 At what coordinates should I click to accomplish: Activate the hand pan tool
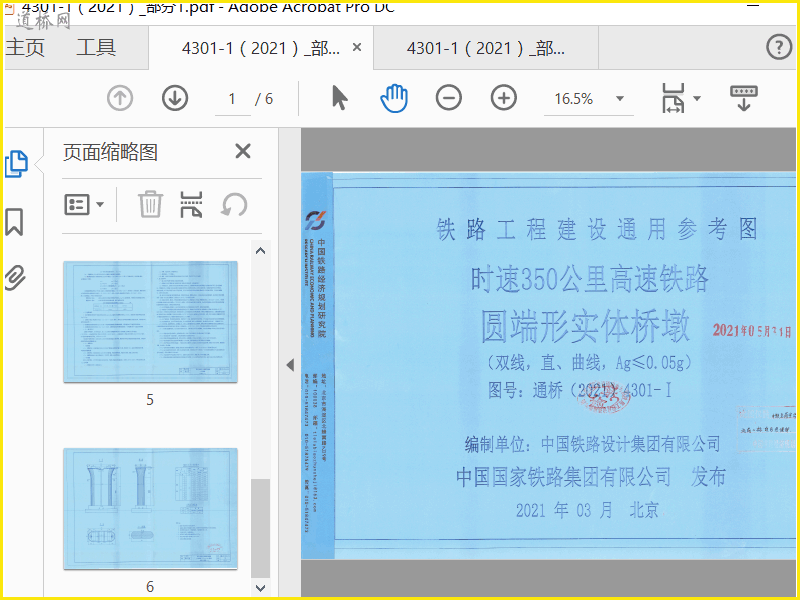394,98
